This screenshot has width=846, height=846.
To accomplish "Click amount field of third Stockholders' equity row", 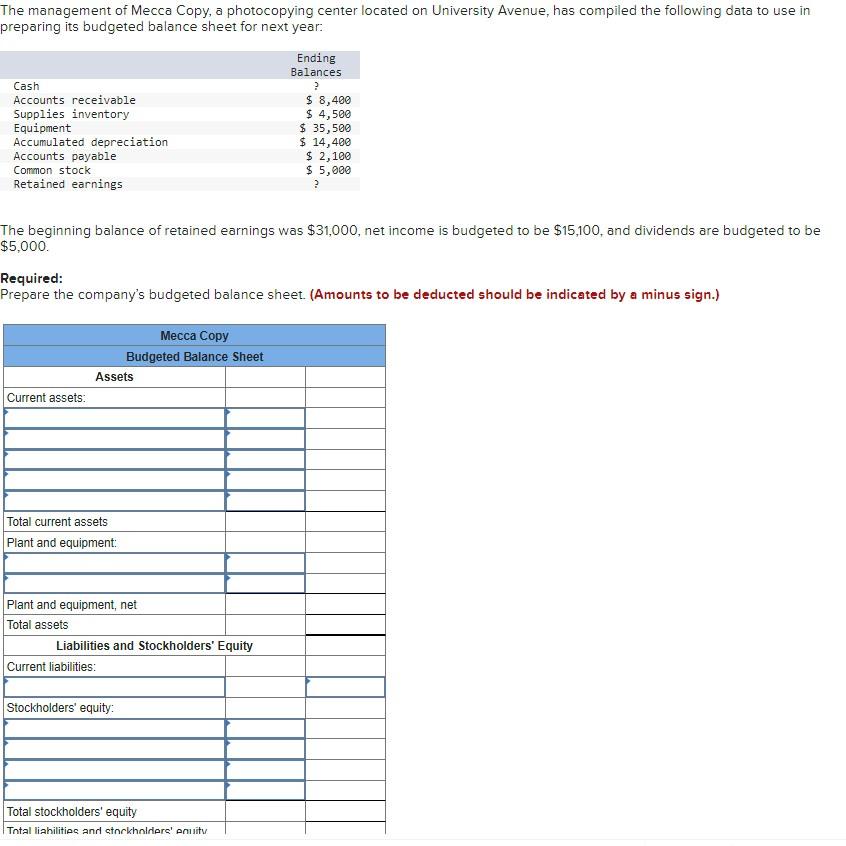I will (x=265, y=769).
